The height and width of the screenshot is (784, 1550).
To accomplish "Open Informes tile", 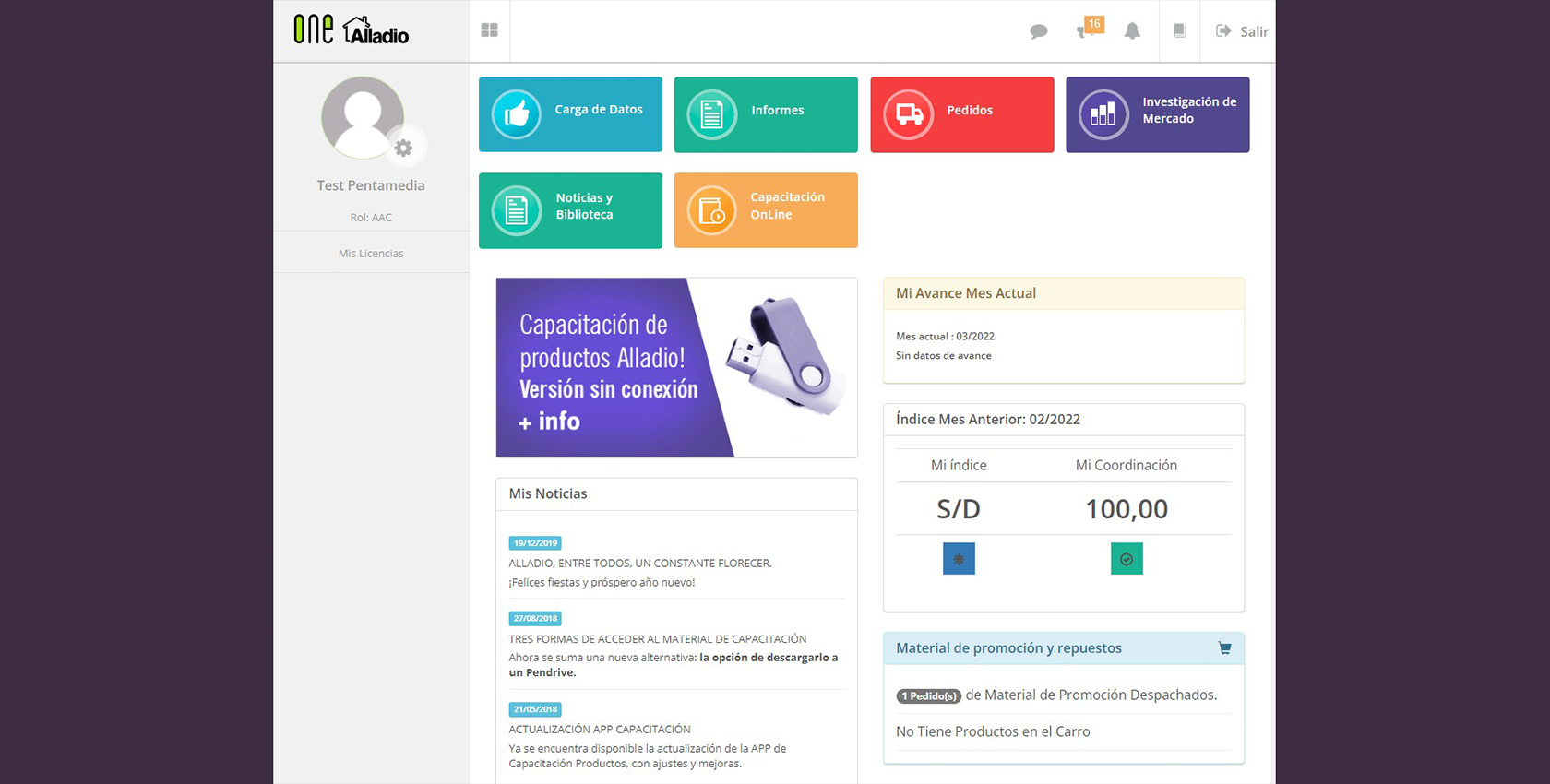I will tap(766, 114).
